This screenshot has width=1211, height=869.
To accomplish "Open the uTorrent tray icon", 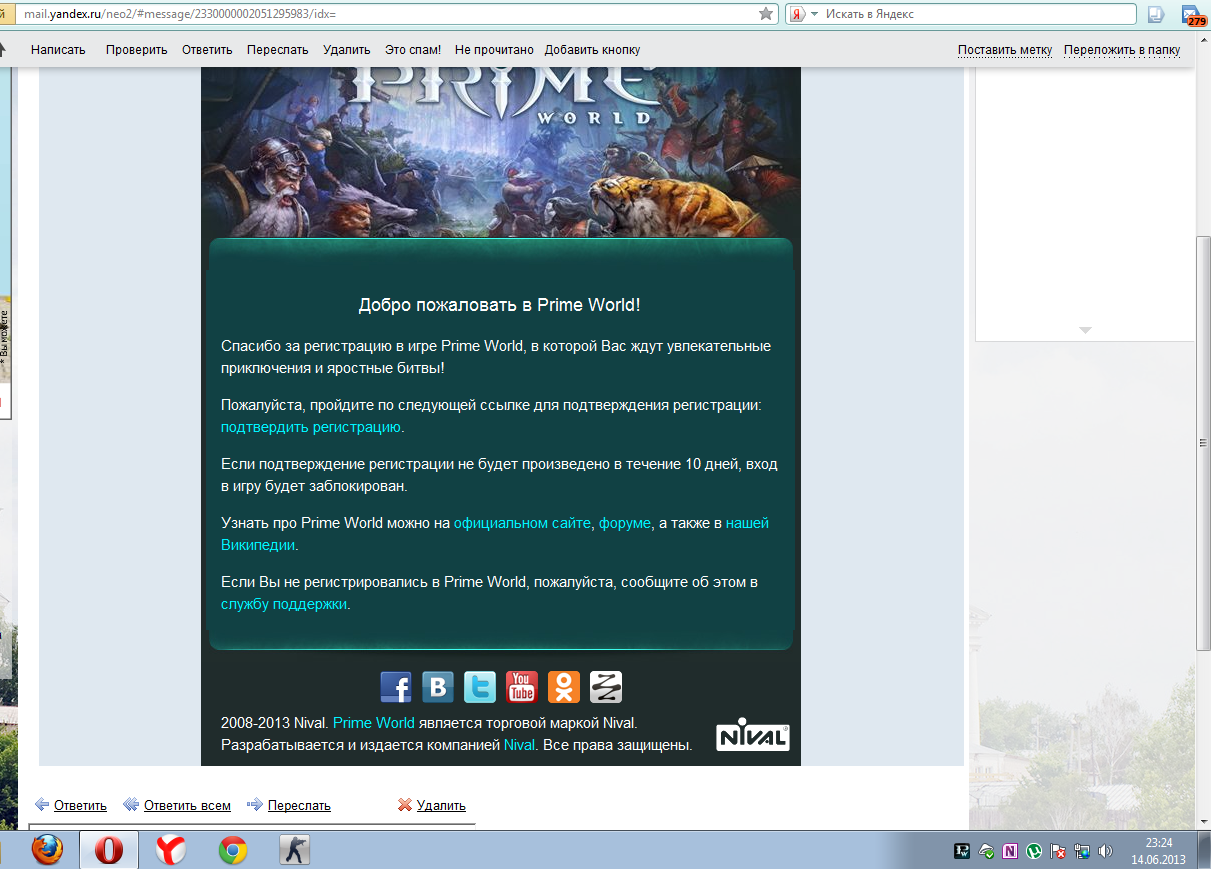I will pyautogui.click(x=1034, y=851).
